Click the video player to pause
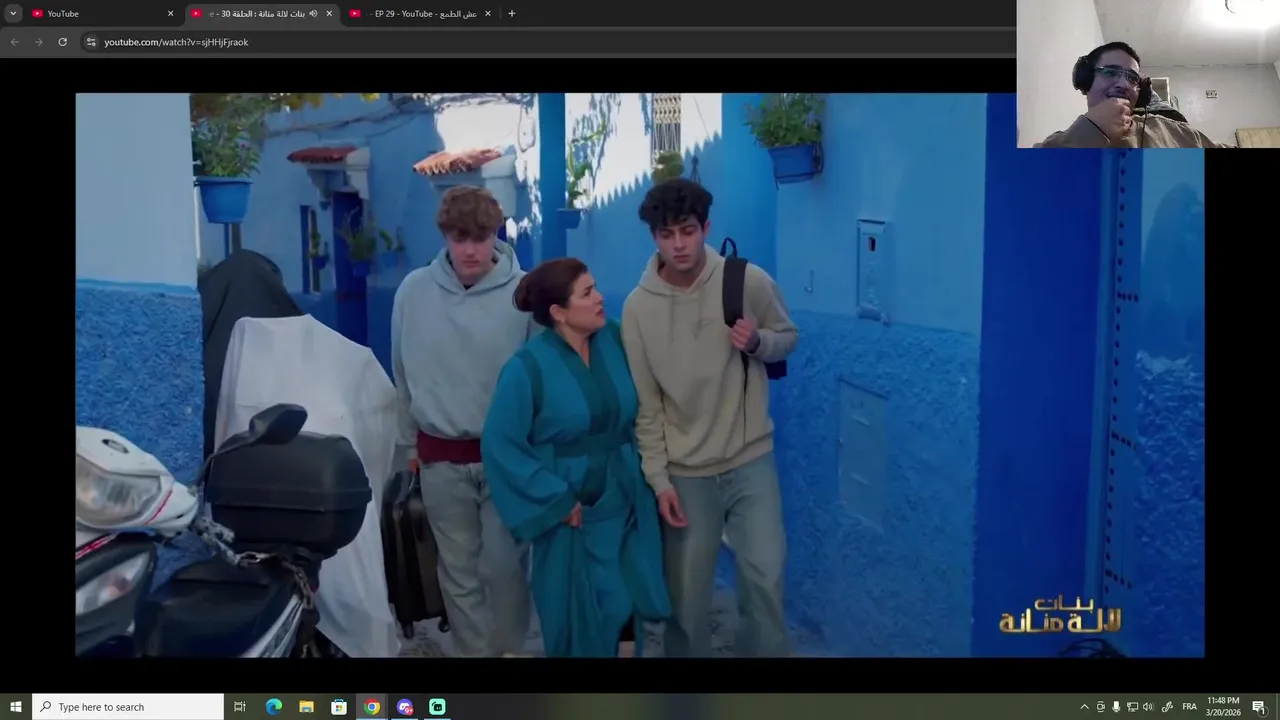 (x=640, y=375)
